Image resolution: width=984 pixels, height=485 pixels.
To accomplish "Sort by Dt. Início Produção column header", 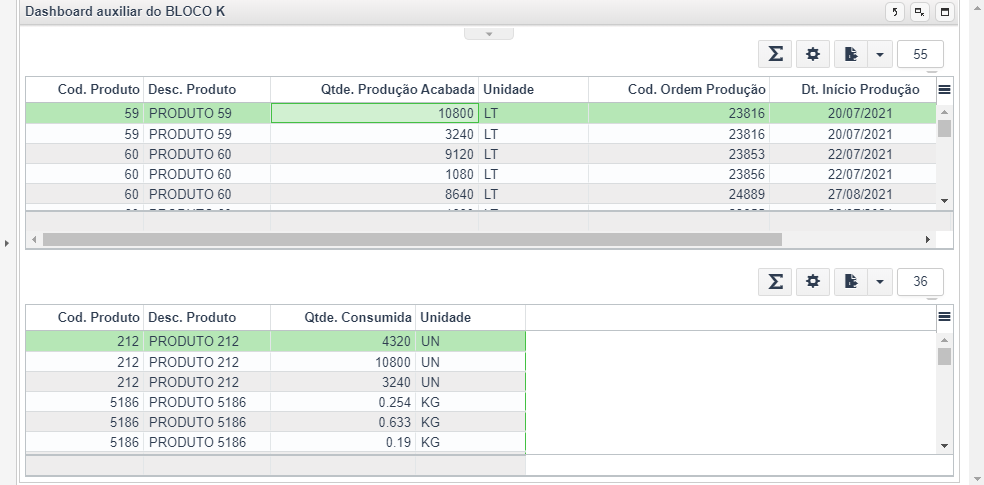I will pos(853,90).
